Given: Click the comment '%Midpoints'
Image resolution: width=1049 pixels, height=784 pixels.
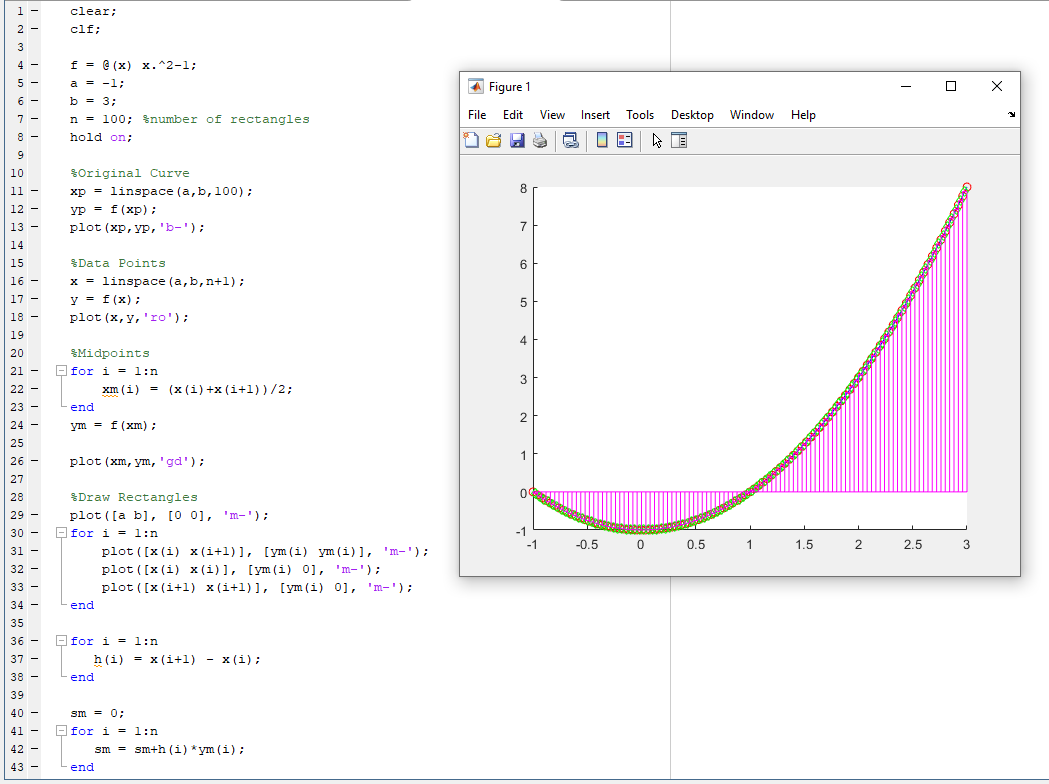Looking at the screenshot, I should [110, 353].
